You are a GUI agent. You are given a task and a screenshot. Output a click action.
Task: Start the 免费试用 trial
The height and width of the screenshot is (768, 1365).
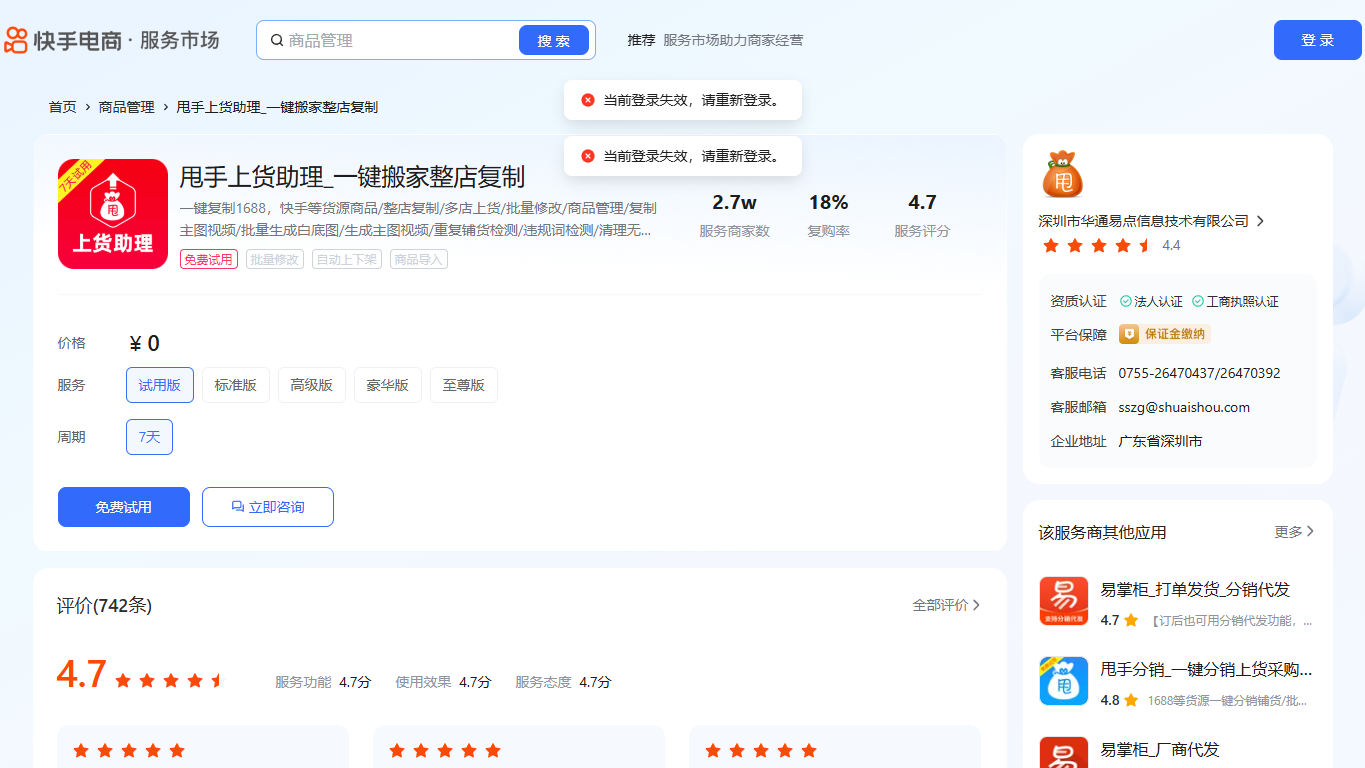point(124,507)
